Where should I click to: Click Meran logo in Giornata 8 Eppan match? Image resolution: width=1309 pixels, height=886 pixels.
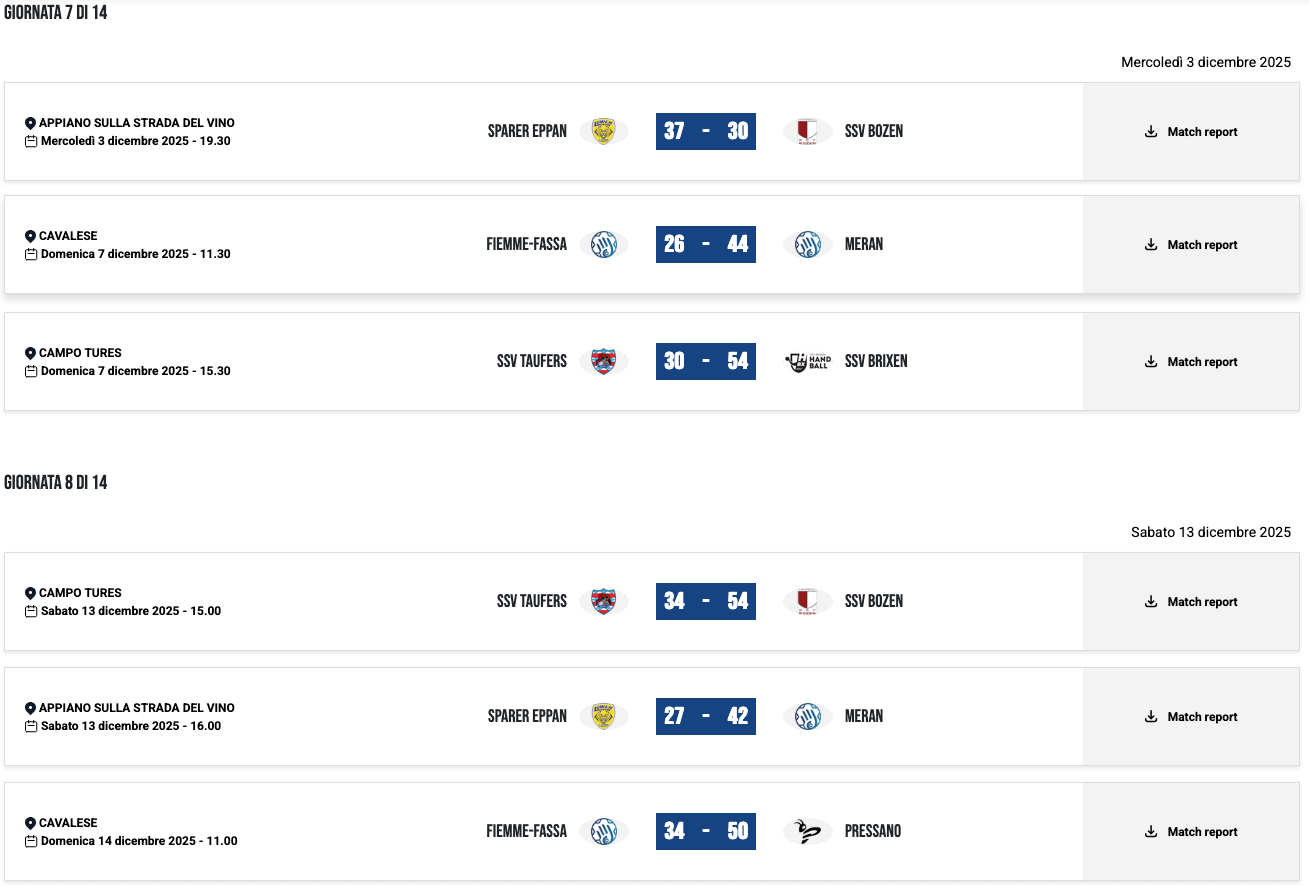(807, 717)
